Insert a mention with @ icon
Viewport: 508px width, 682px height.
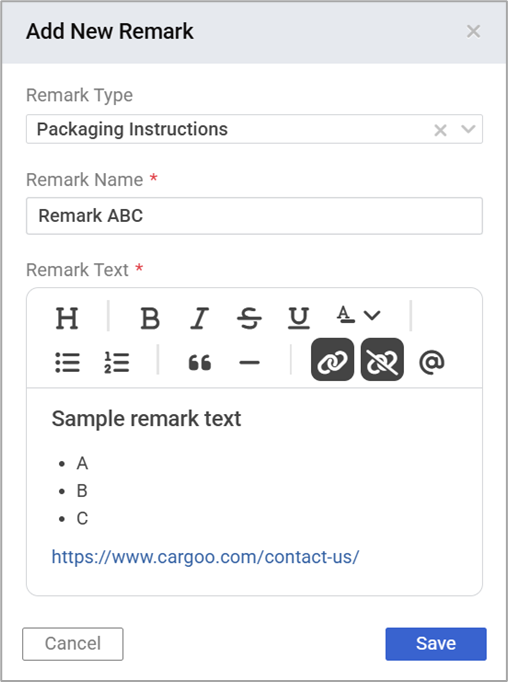click(x=431, y=362)
